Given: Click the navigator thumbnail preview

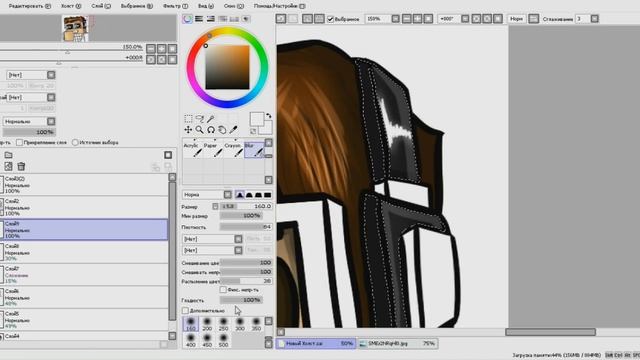Looking at the screenshot, I should click(75, 28).
